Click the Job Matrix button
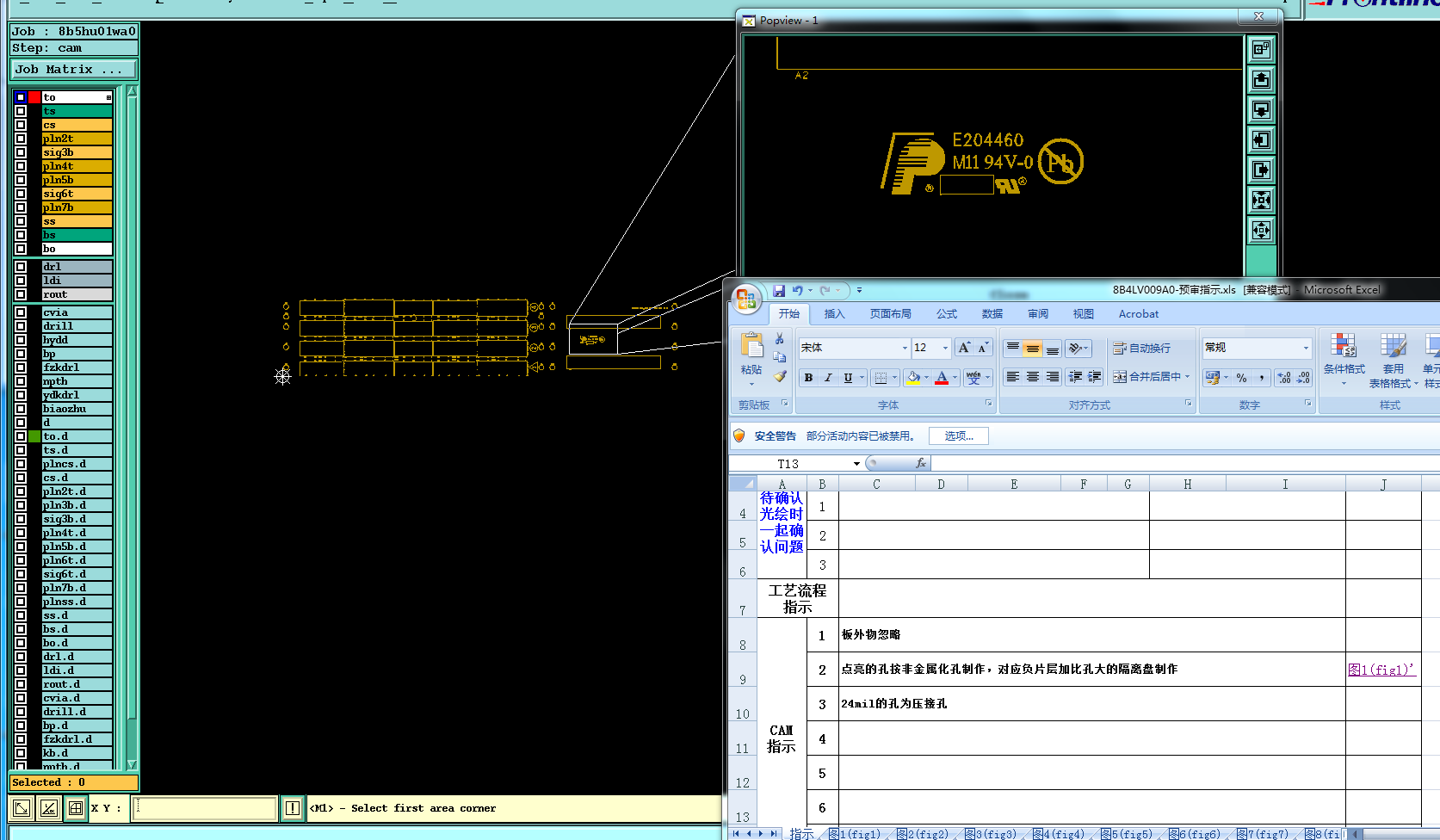Viewport: 1440px width, 840px height. (73, 69)
